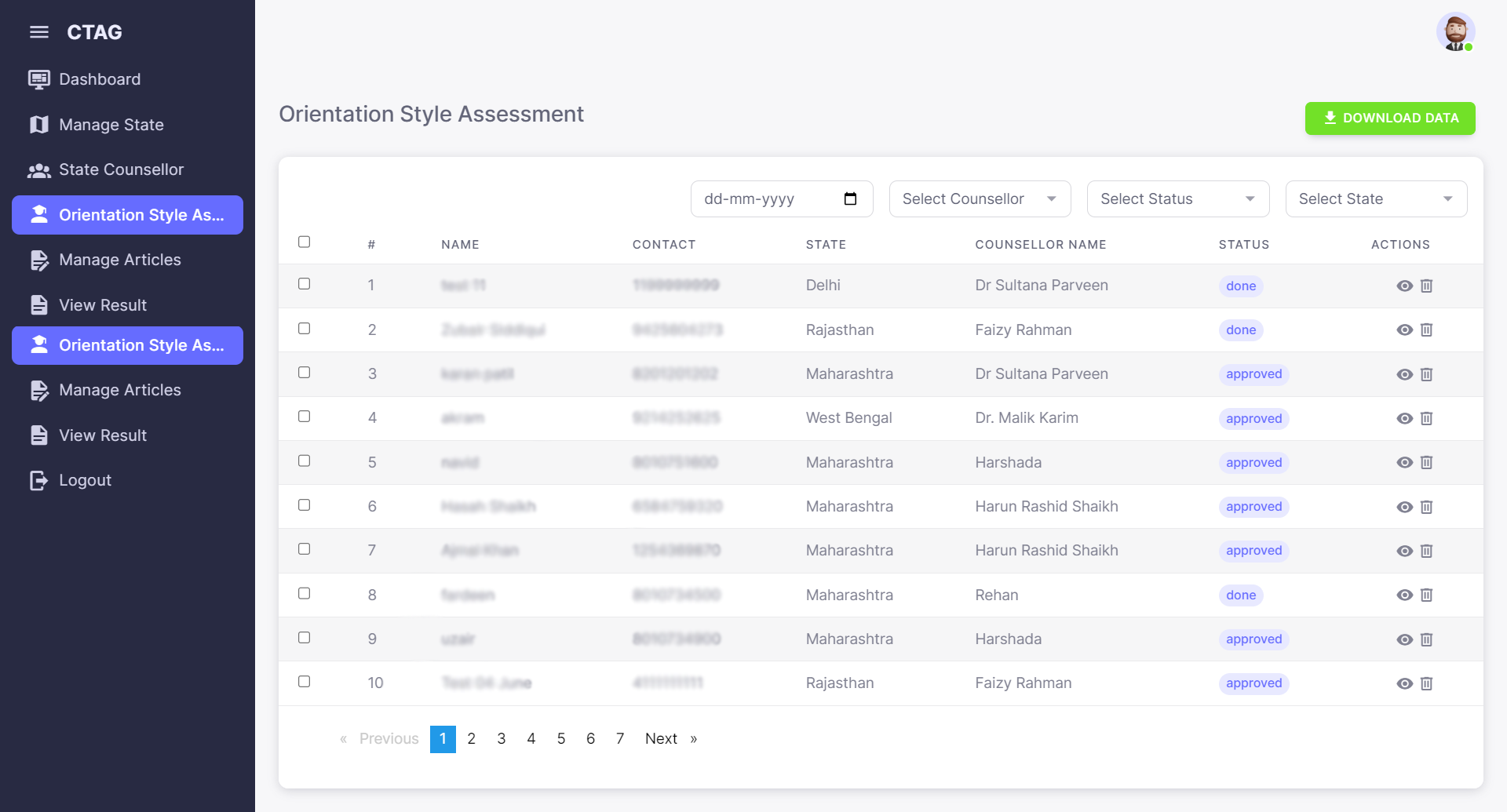Delete row 7 entry
Screen dimensions: 1507x812
(x=1427, y=552)
